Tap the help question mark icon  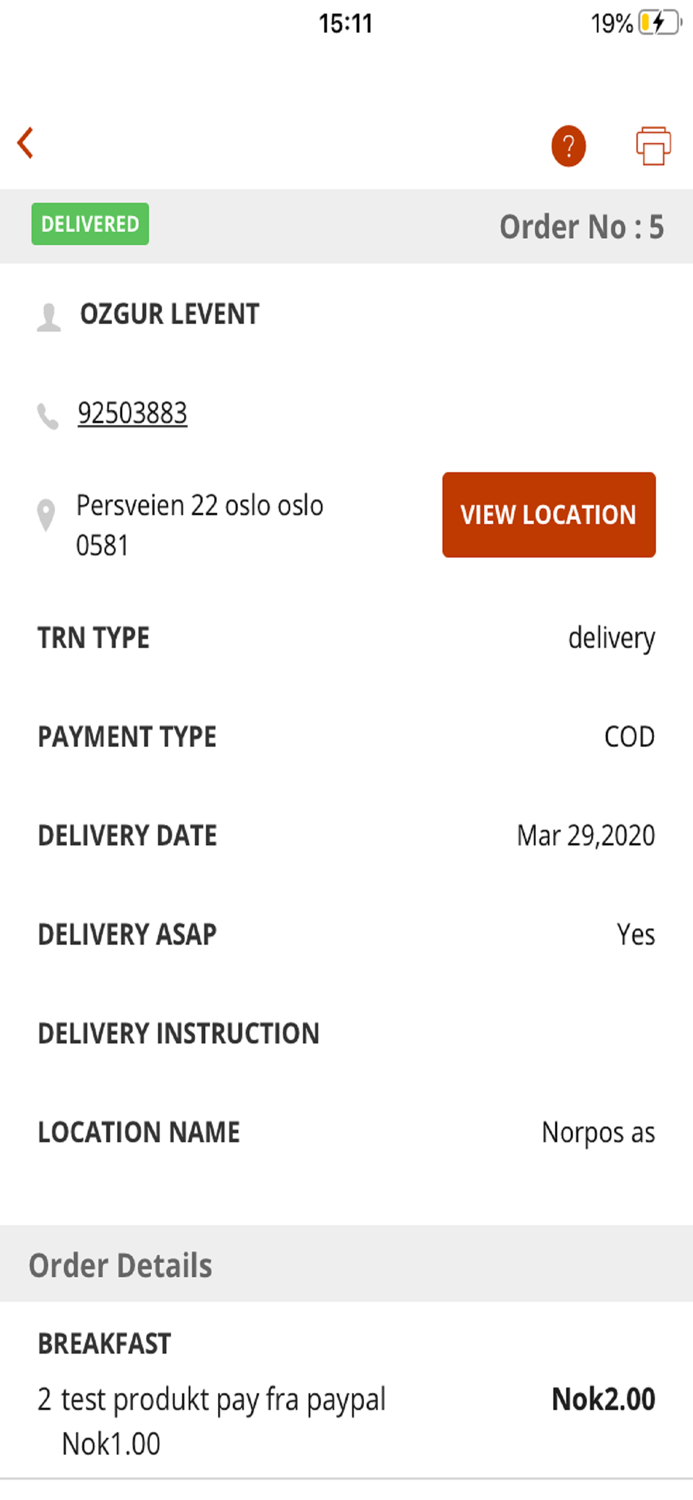(x=567, y=146)
